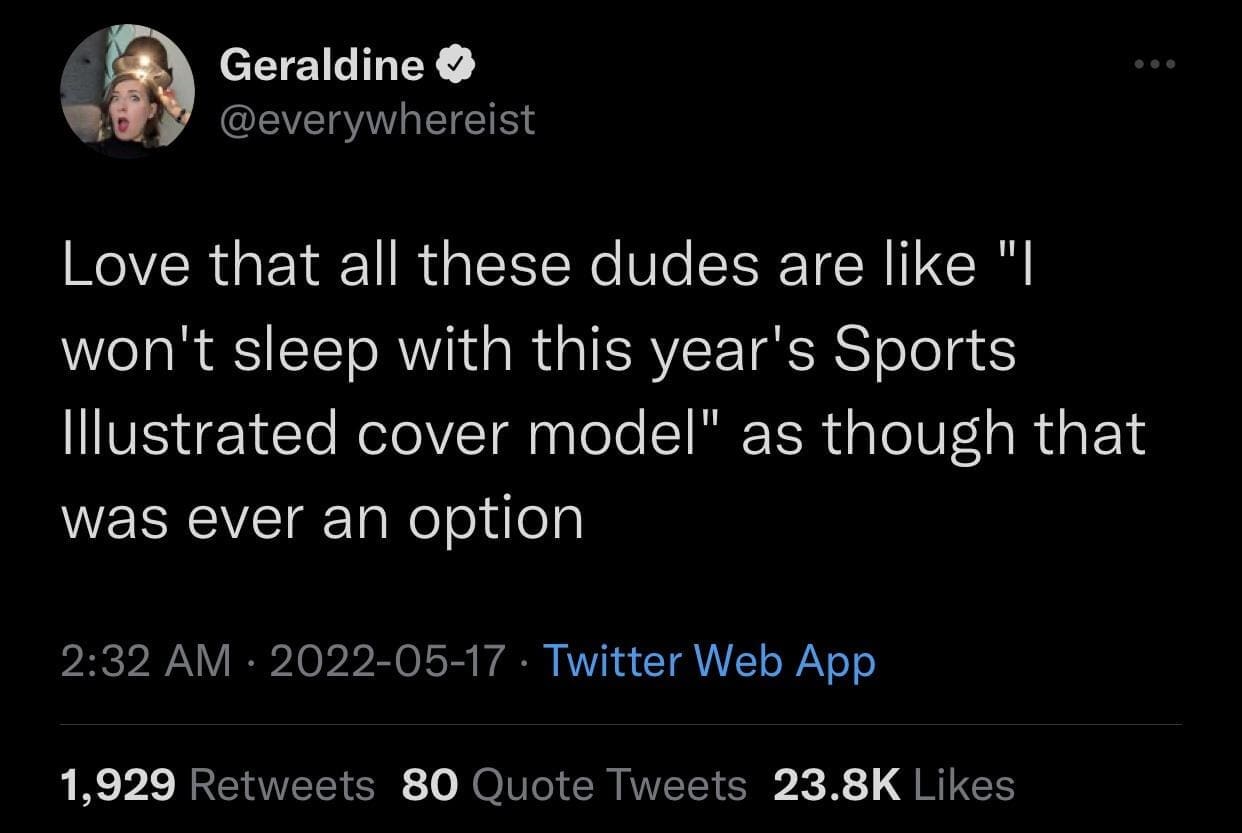The image size is (1242, 833).
Task: Click the verified checkmark badge beside Geraldine
Action: [455, 66]
